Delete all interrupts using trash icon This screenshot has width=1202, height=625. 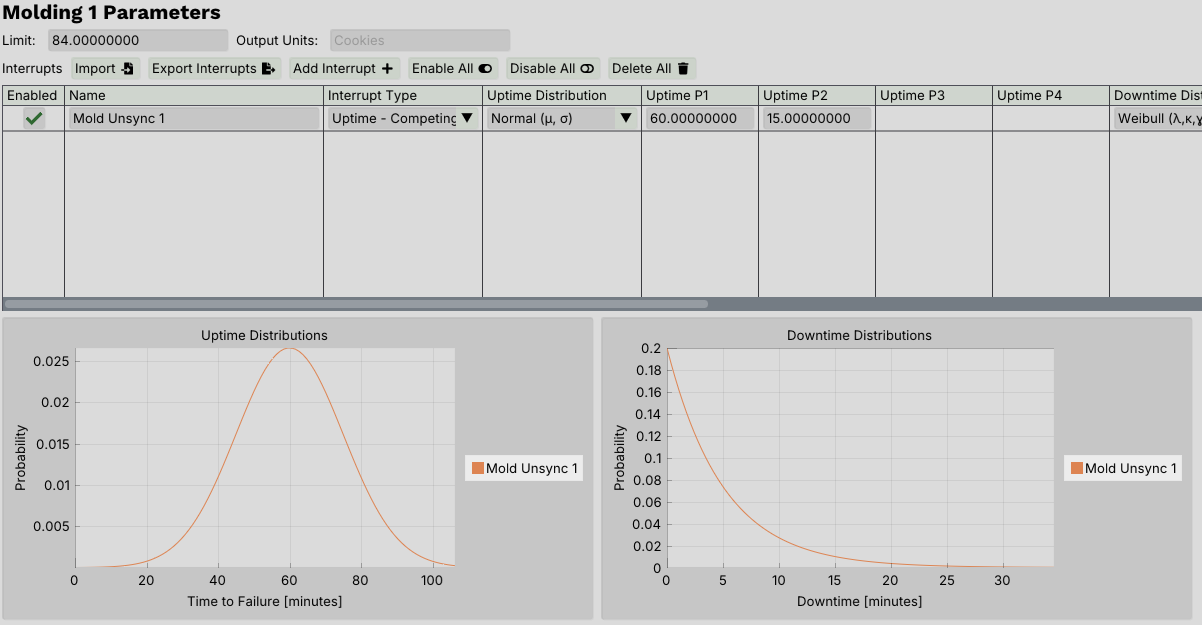[683, 69]
